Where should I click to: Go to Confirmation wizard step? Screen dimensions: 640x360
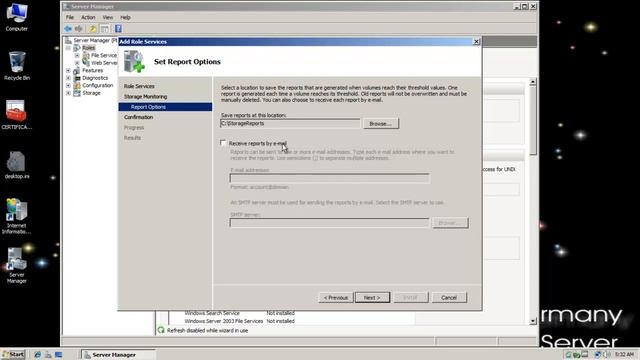[x=138, y=117]
